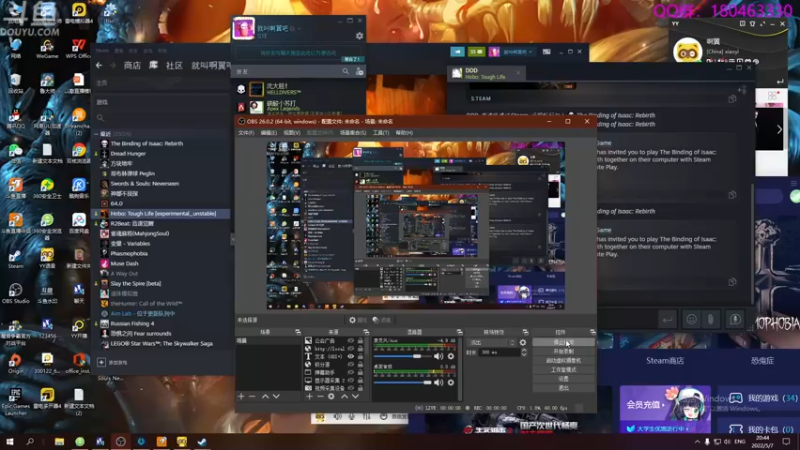Open Steam friends list settings gear
Screen dimensions: 800x450
pyautogui.click(x=360, y=36)
